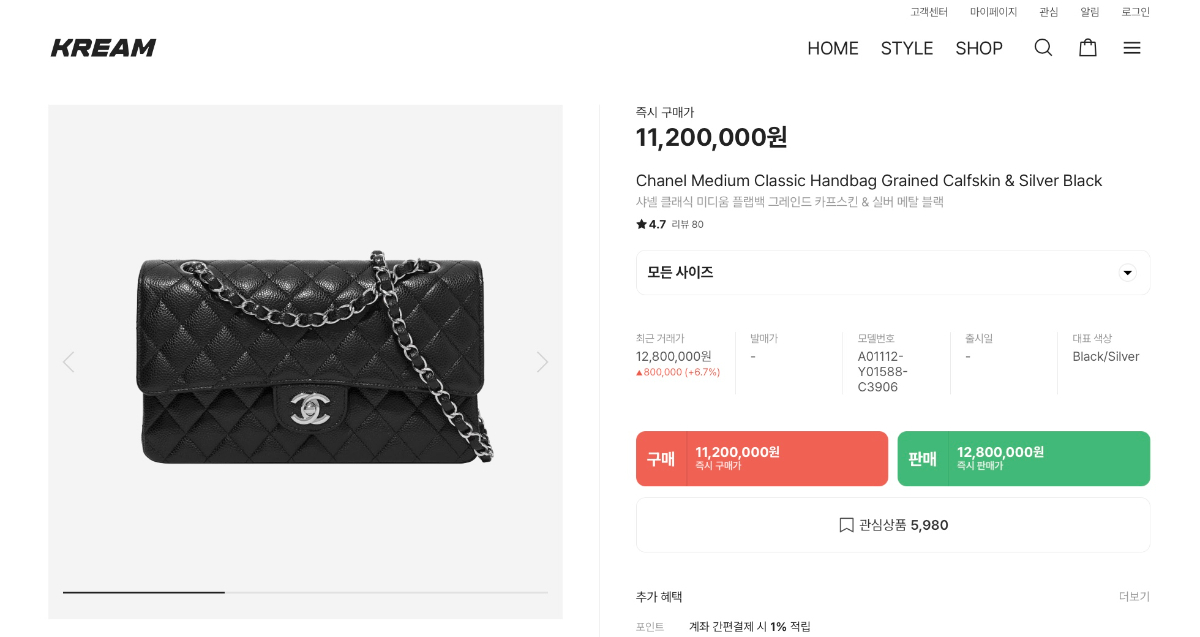Open the STYLE menu
The width and height of the screenshot is (1200, 637).
click(907, 48)
